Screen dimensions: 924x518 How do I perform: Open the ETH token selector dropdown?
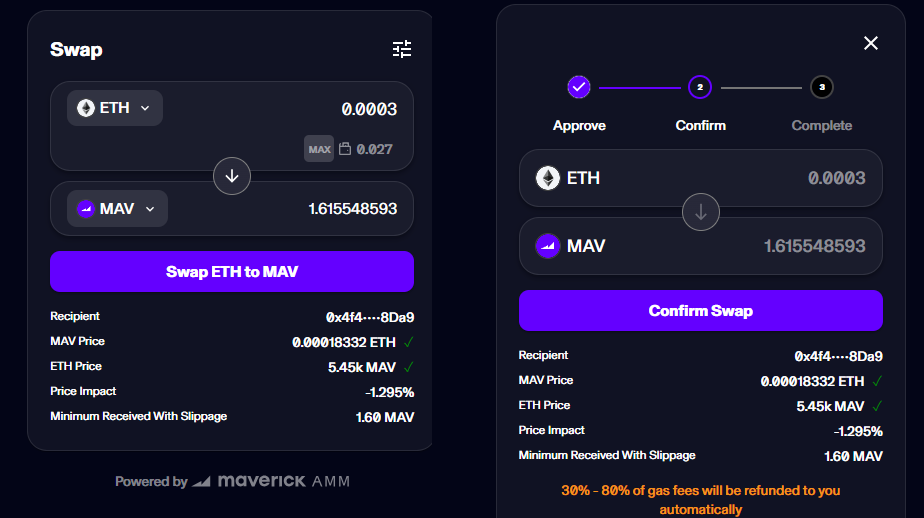[115, 108]
